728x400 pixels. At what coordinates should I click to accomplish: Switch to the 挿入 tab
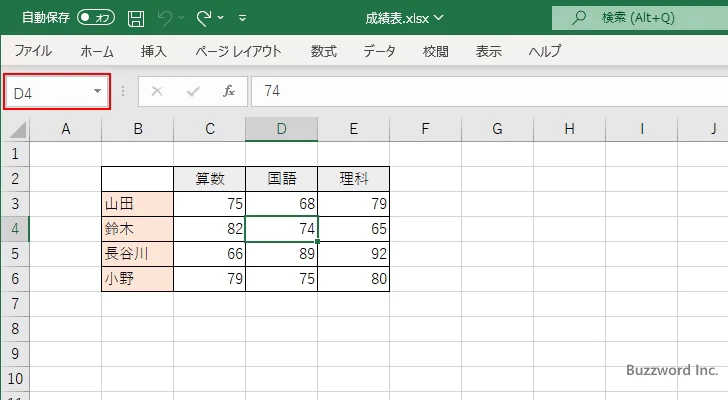coord(154,51)
